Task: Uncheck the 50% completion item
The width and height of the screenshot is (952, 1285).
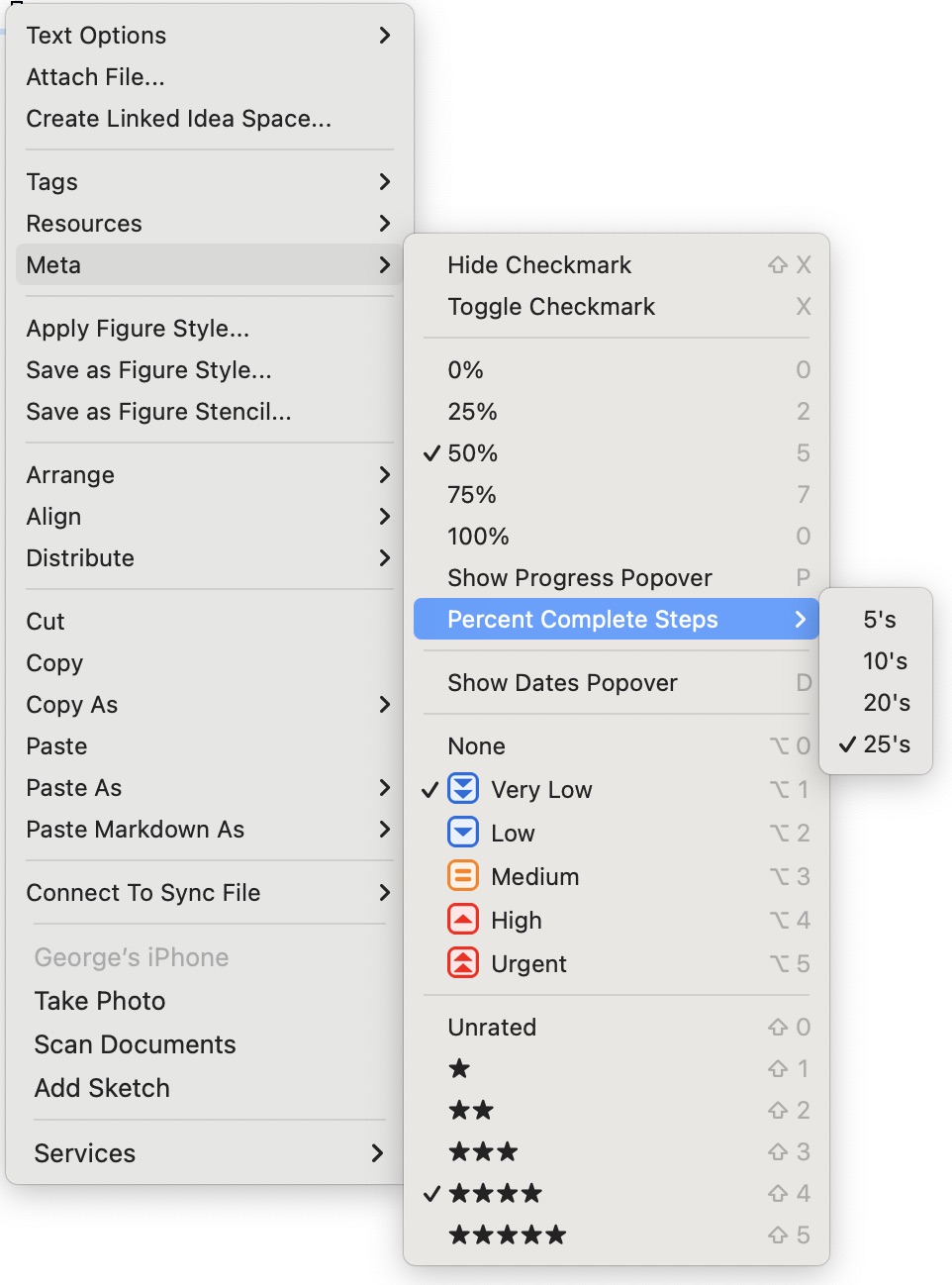Action: pos(473,453)
